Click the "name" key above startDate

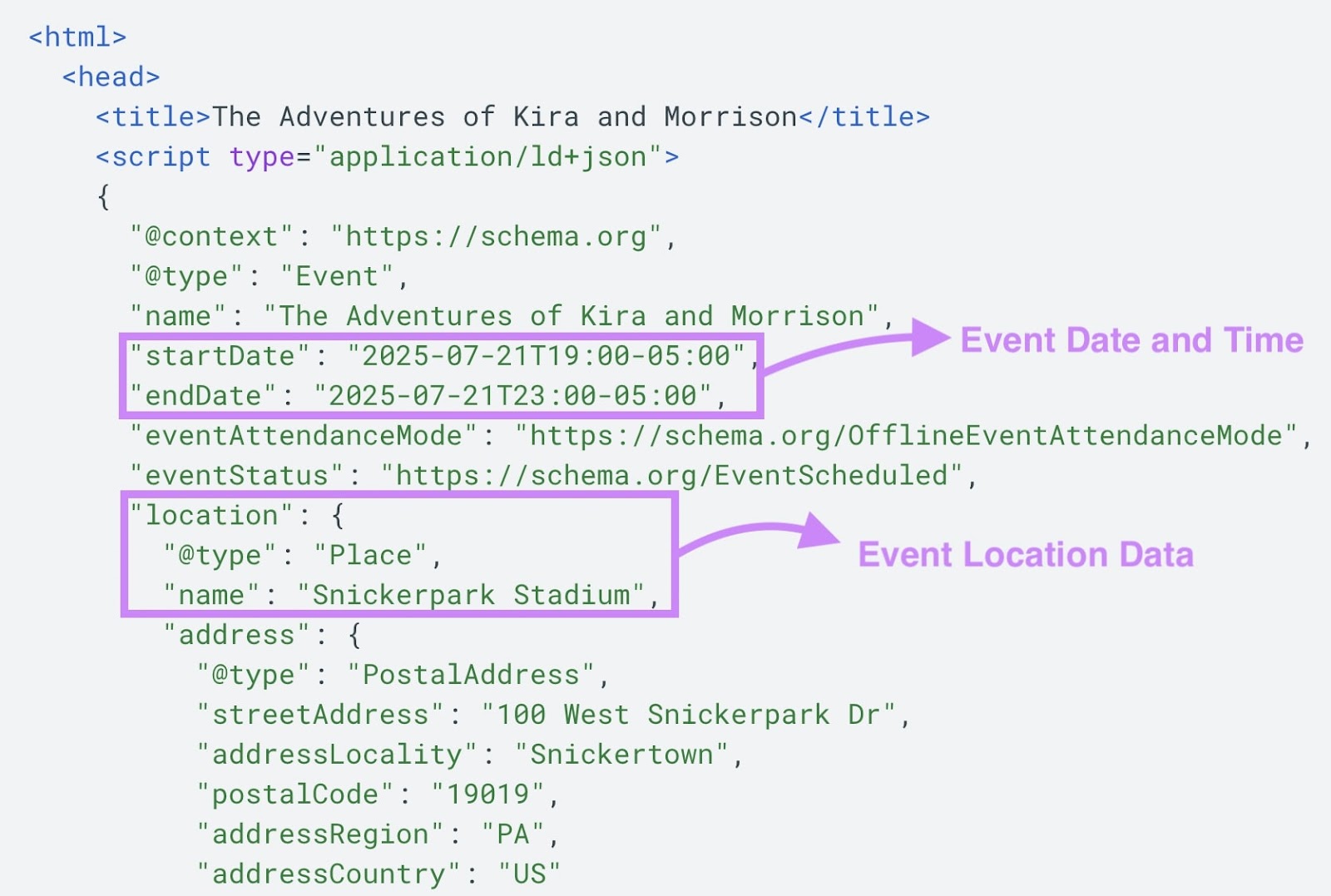[178, 317]
